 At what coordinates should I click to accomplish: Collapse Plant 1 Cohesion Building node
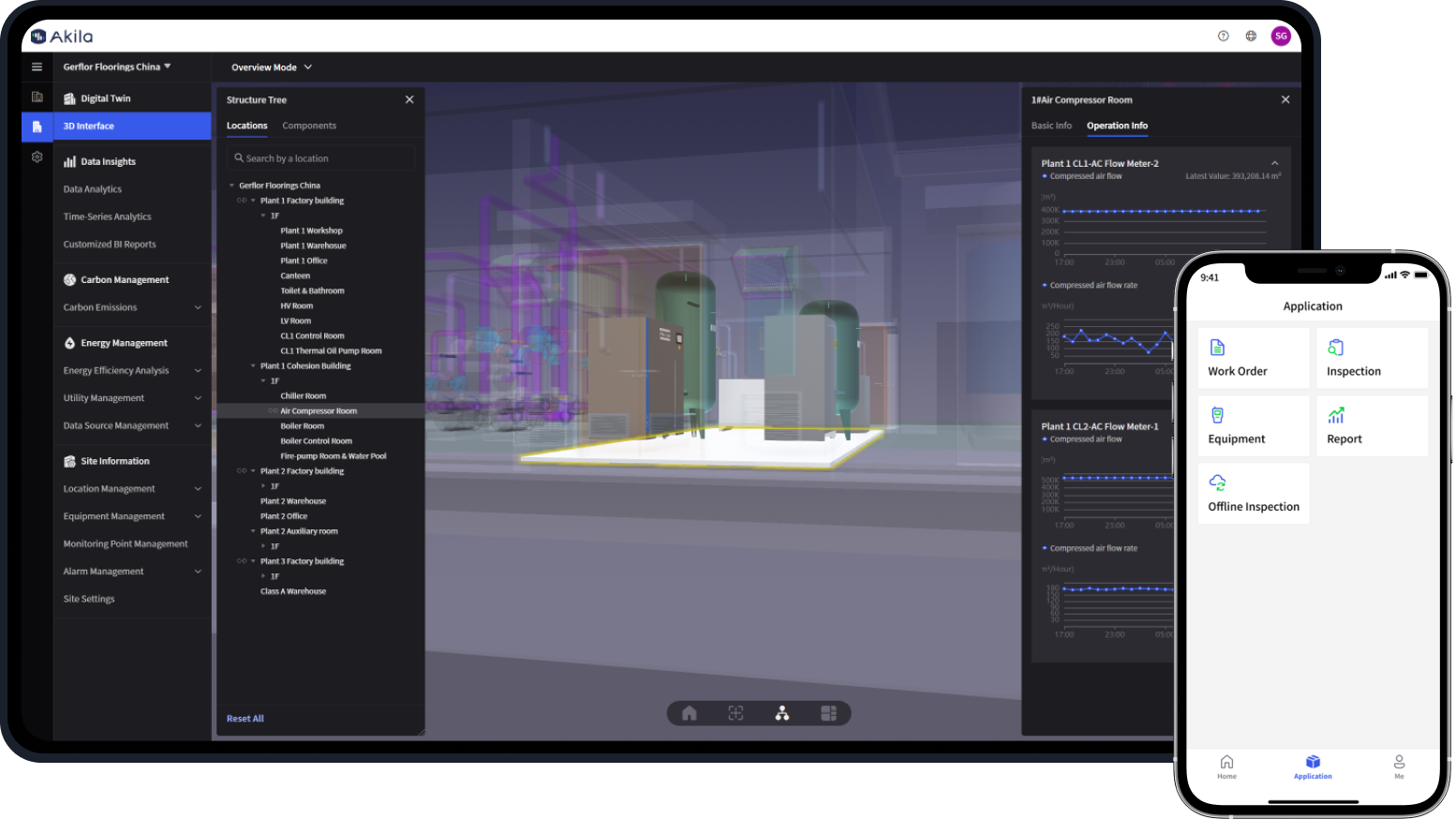point(253,366)
